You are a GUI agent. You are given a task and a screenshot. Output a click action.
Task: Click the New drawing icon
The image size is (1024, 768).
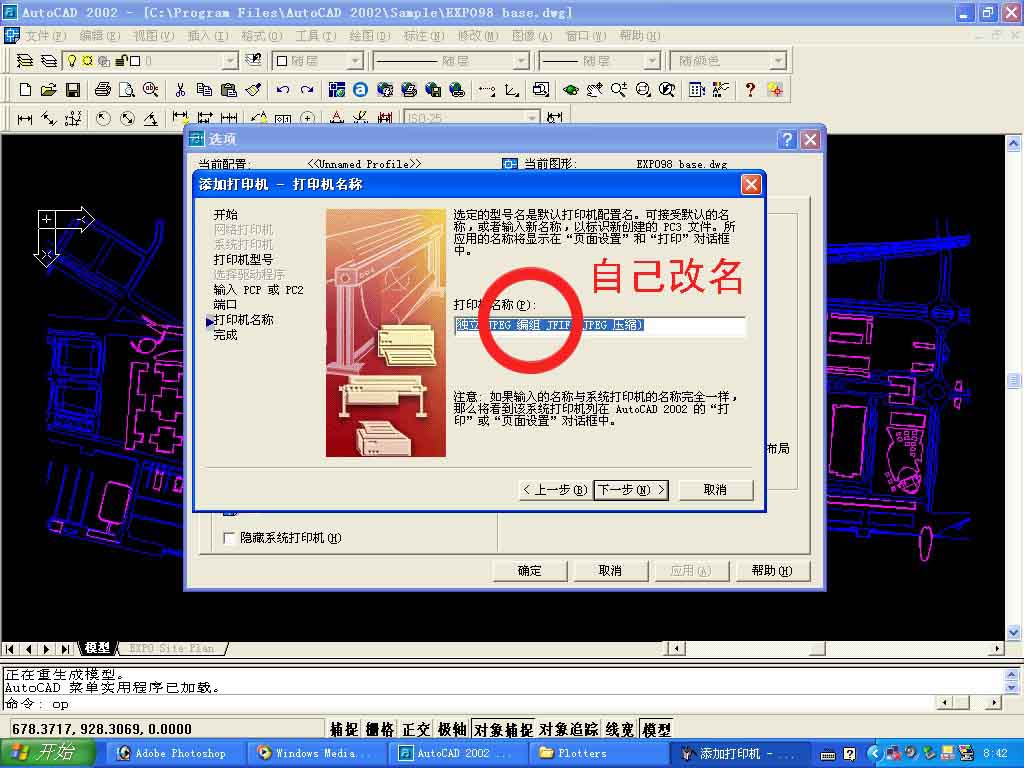pos(25,89)
